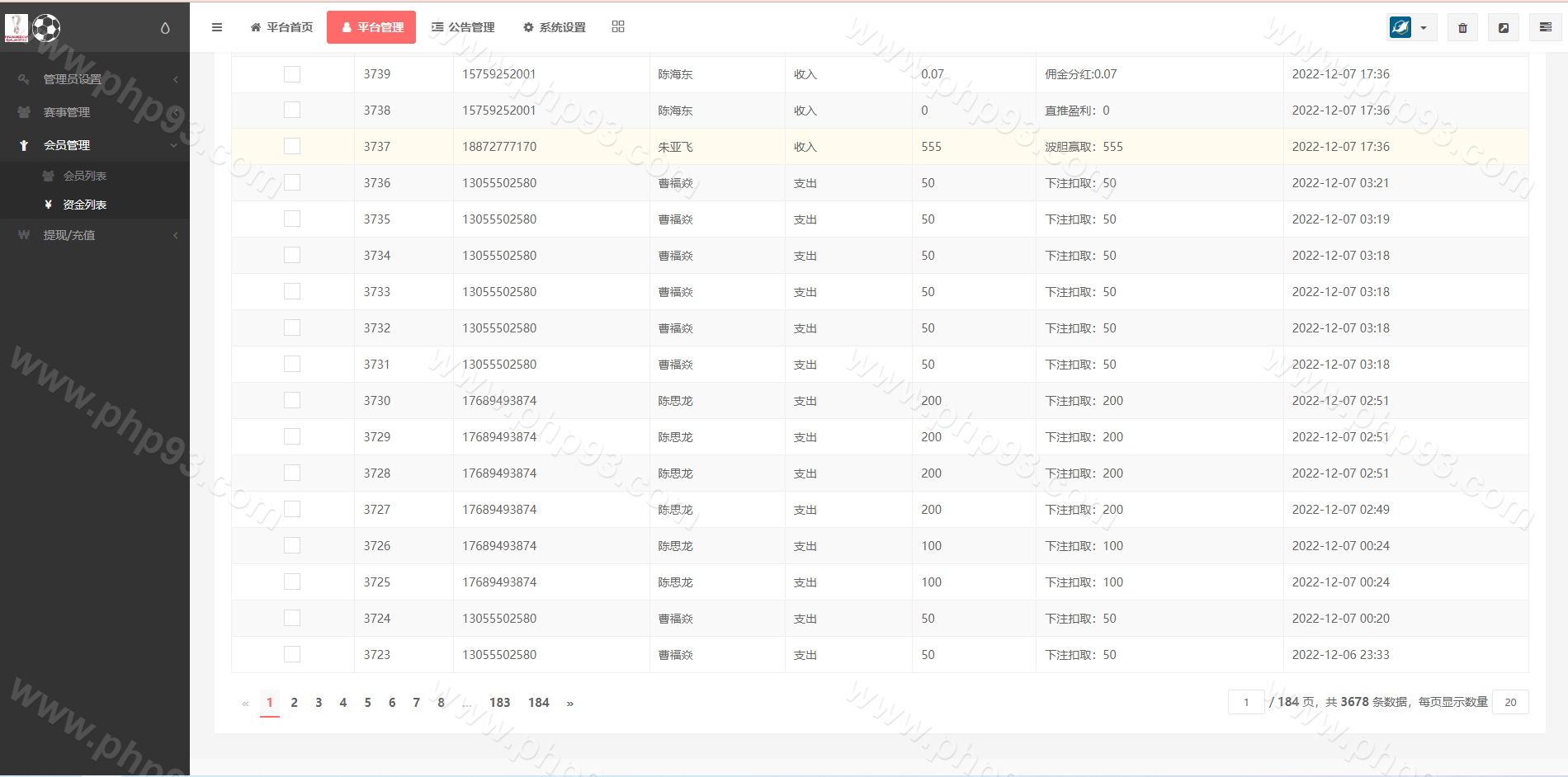Tick the checkbox for row 3737
Image resolution: width=1568 pixels, height=777 pixels.
point(292,147)
